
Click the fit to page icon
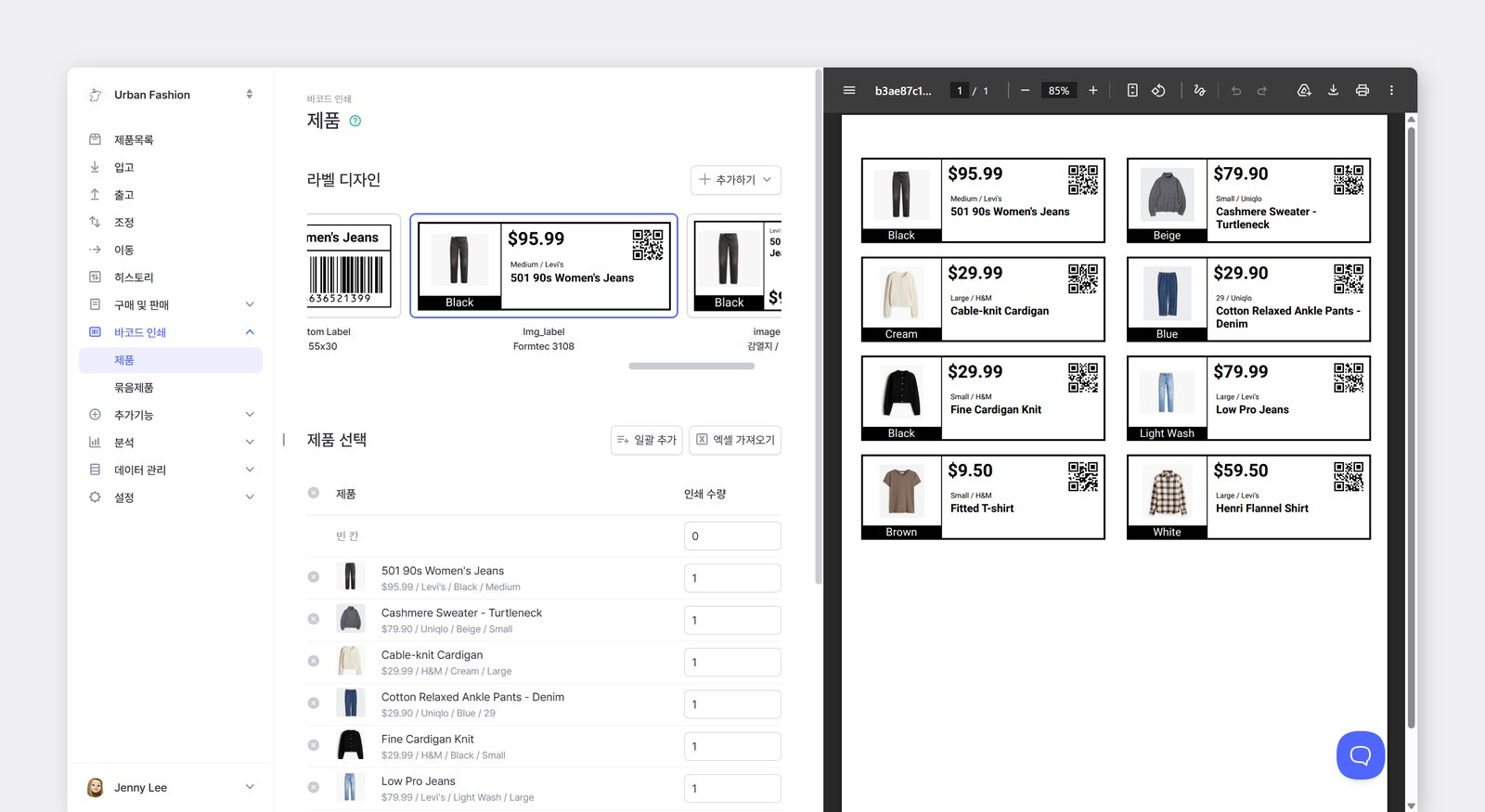tap(1132, 90)
